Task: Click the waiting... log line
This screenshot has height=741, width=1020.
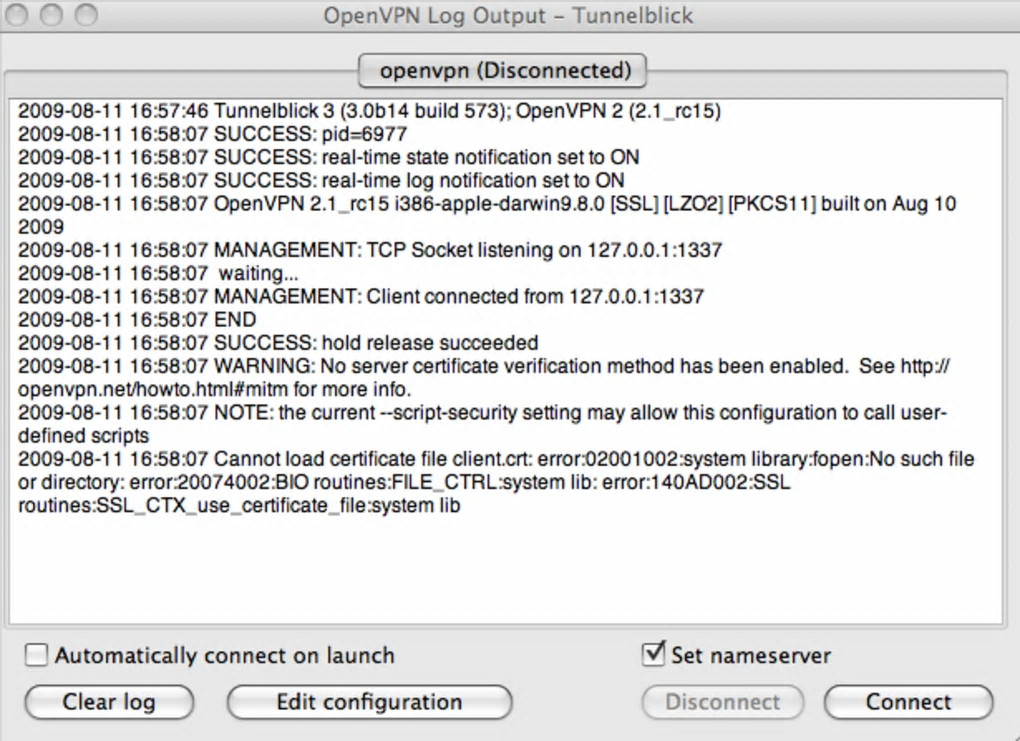Action: (x=157, y=273)
